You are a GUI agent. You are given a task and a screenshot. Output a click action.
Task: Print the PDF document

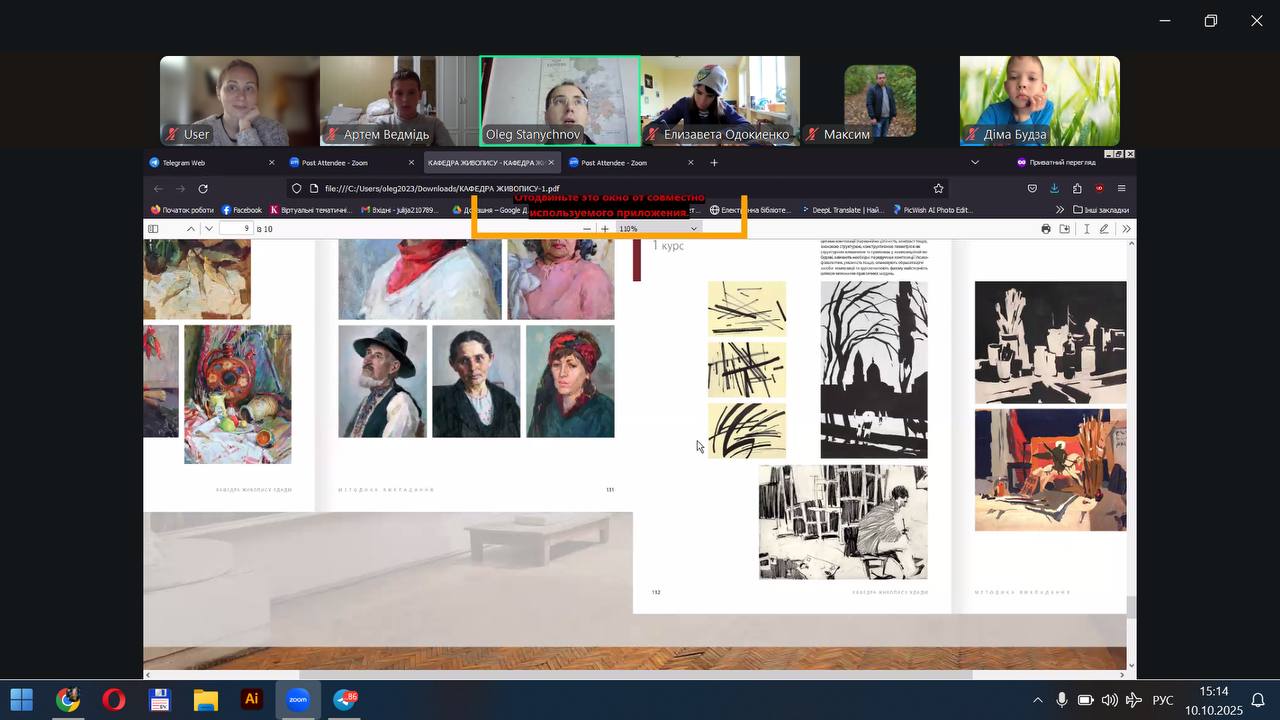[x=1046, y=229]
